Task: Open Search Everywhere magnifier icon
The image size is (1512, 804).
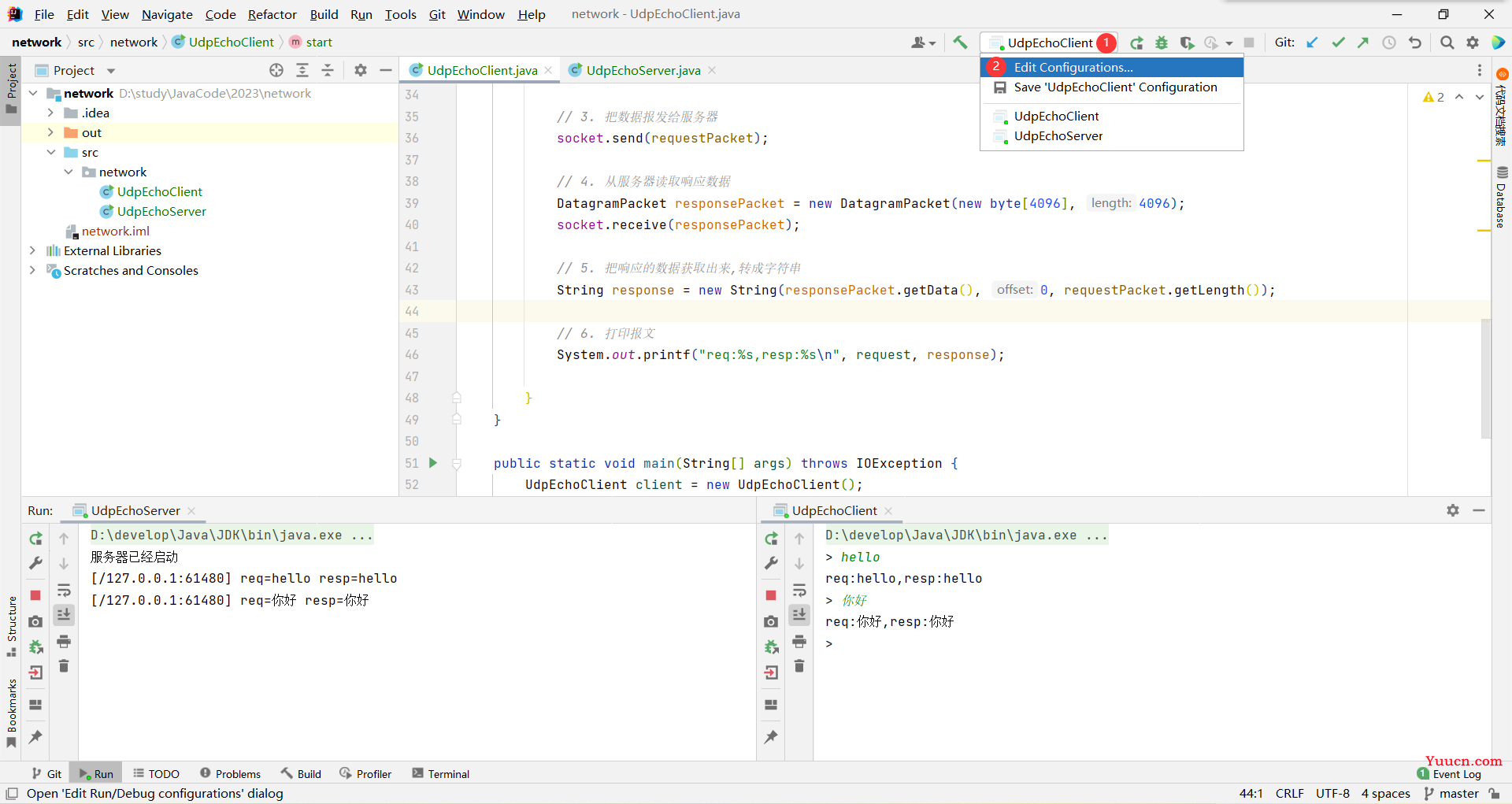Action: pyautogui.click(x=1447, y=43)
